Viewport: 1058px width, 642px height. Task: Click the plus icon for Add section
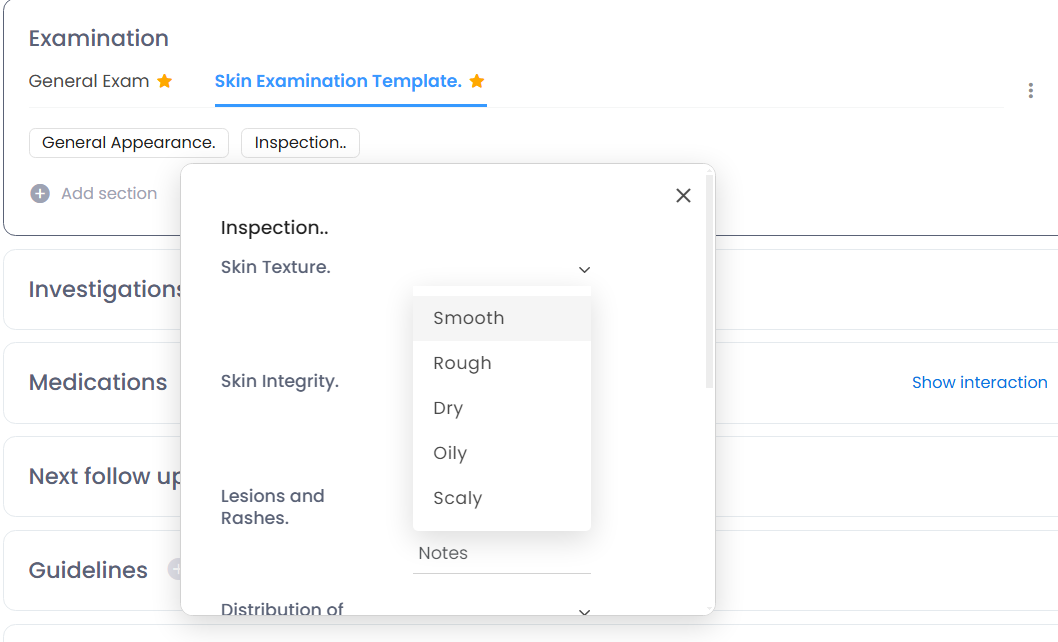pyautogui.click(x=40, y=194)
